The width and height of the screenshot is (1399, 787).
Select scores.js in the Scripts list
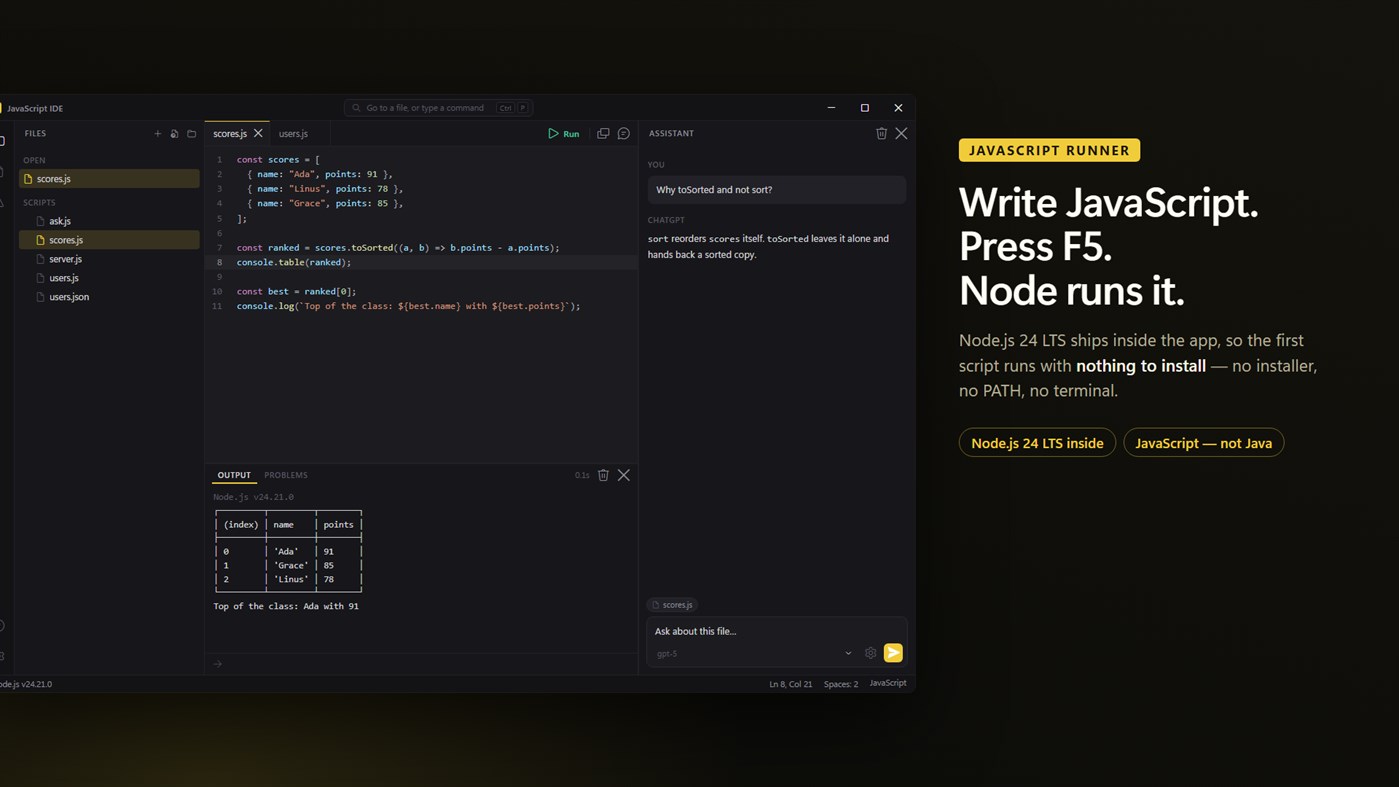click(109, 240)
